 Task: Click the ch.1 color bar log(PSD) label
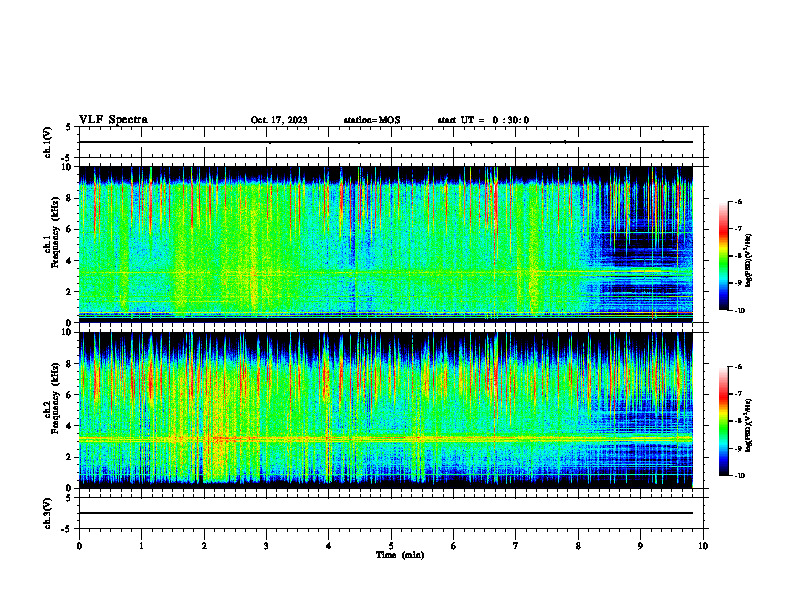click(x=749, y=261)
